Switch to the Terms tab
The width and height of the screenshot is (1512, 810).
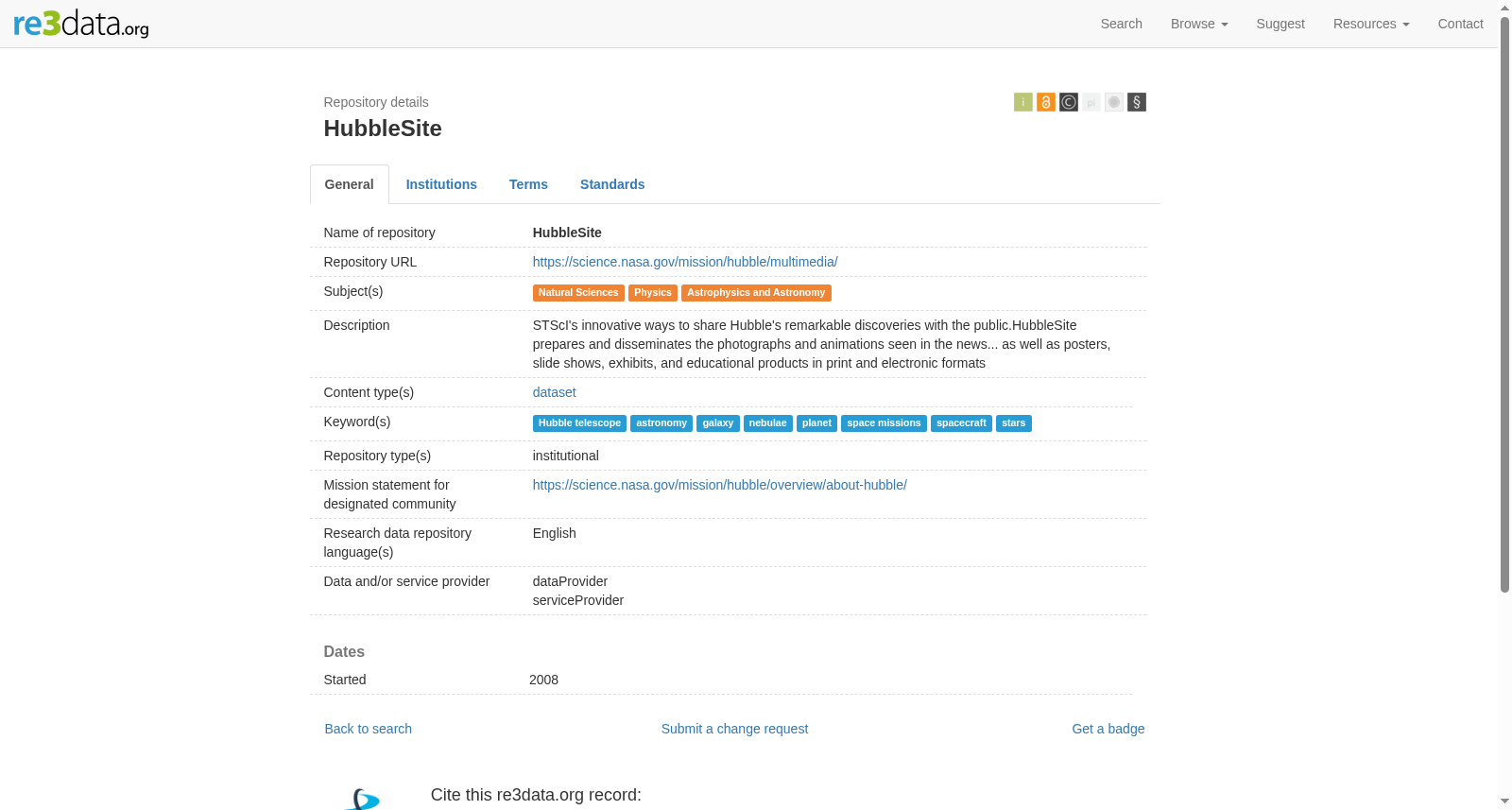click(528, 184)
